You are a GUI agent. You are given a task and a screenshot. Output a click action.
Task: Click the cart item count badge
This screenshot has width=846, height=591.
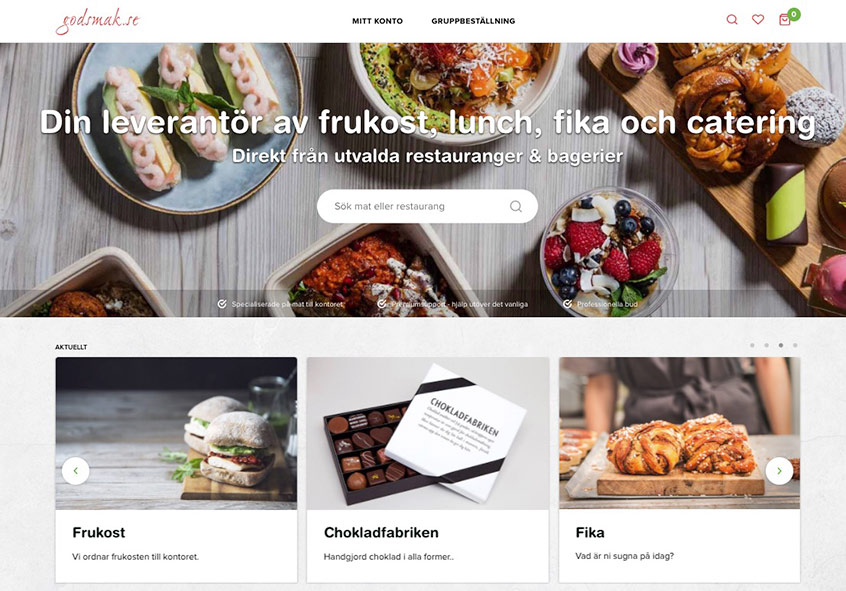coord(794,14)
